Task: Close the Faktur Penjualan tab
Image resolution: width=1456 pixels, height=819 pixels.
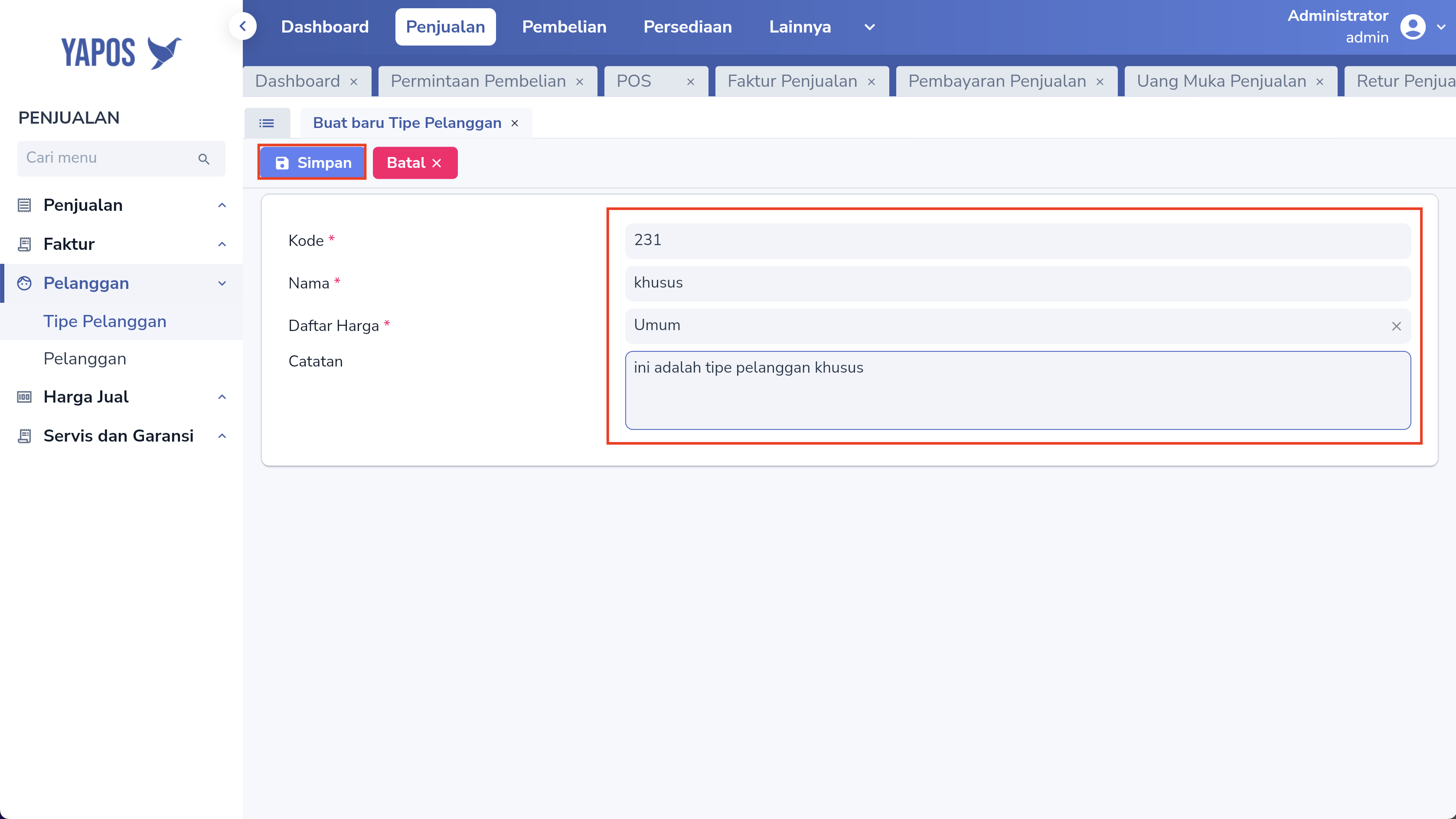Action: pyautogui.click(x=872, y=82)
